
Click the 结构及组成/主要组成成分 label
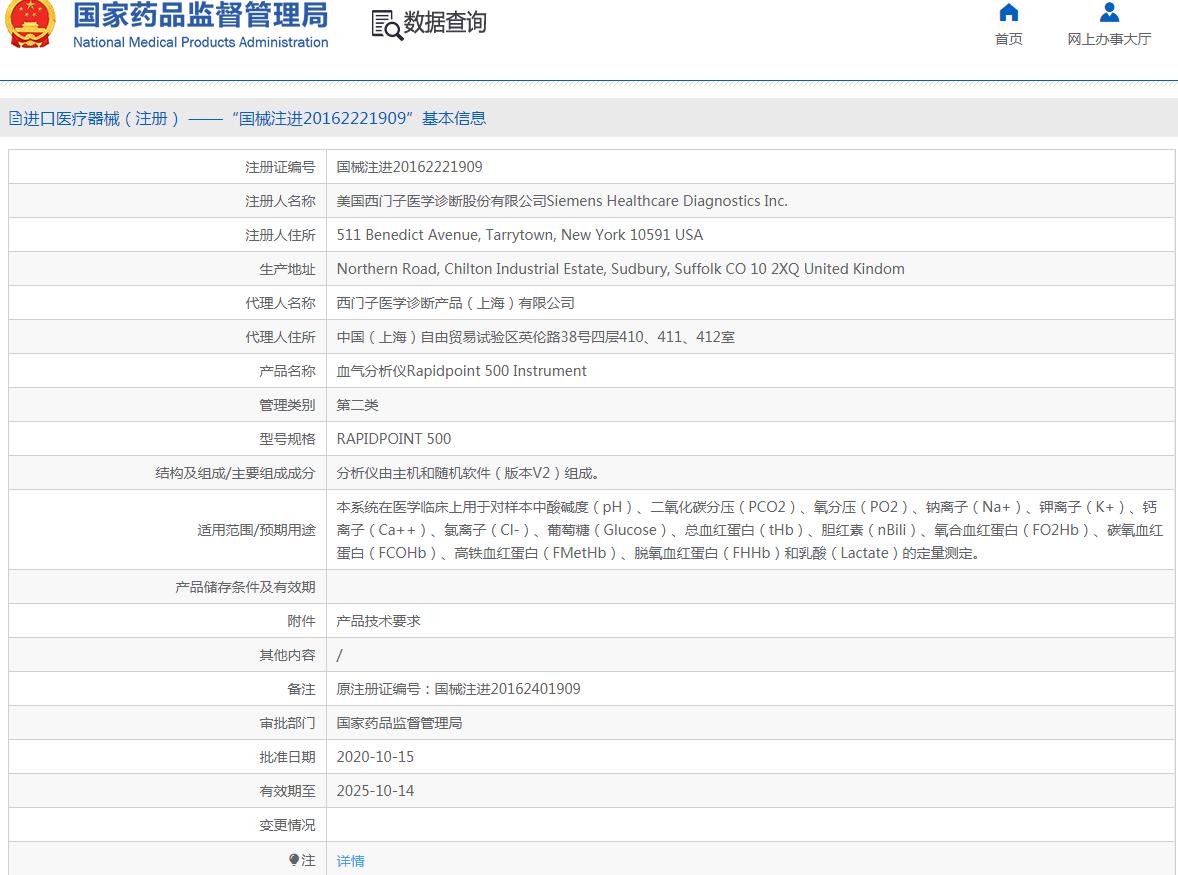pos(235,473)
